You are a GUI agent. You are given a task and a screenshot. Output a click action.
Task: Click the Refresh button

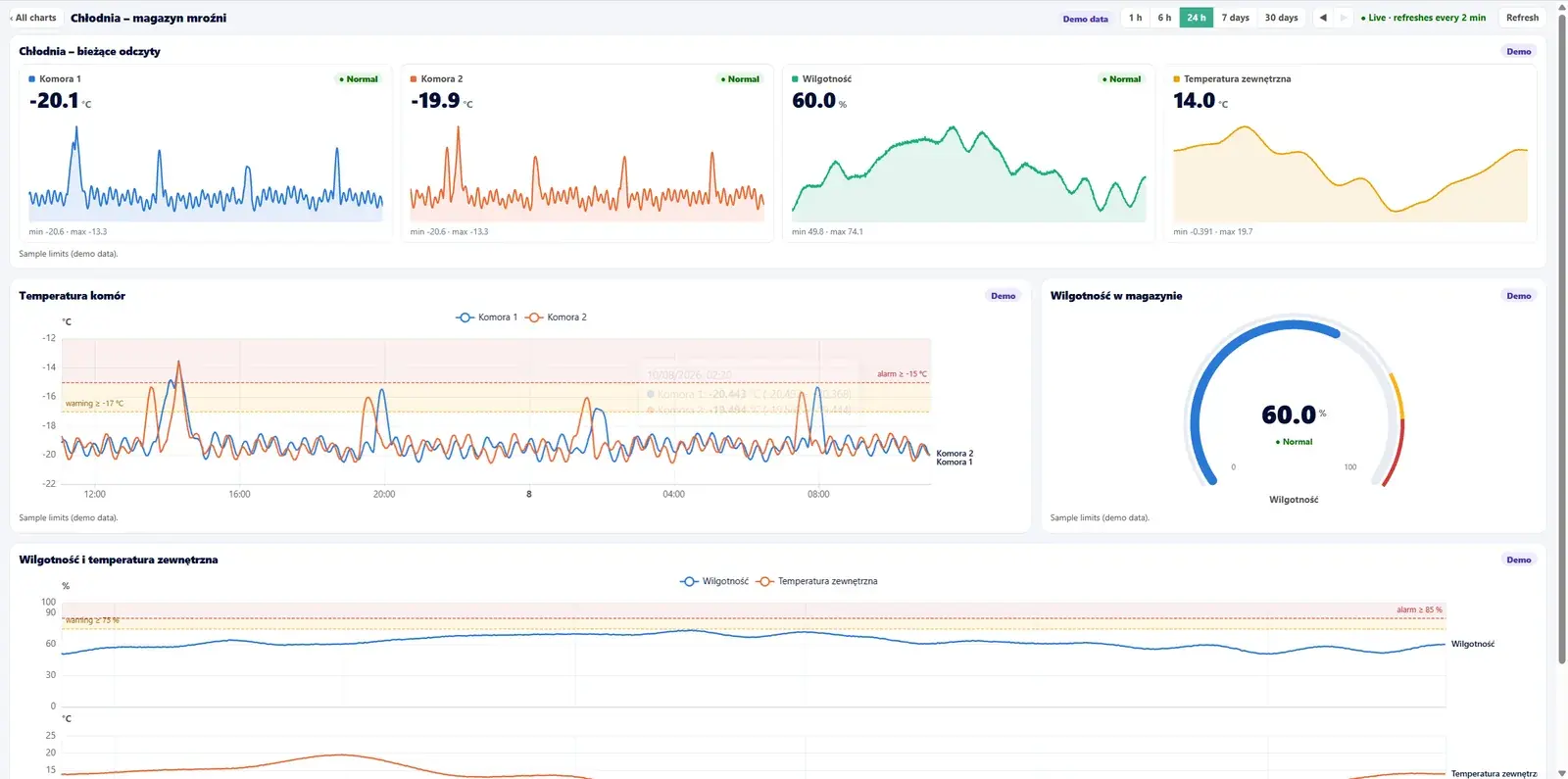(x=1522, y=18)
